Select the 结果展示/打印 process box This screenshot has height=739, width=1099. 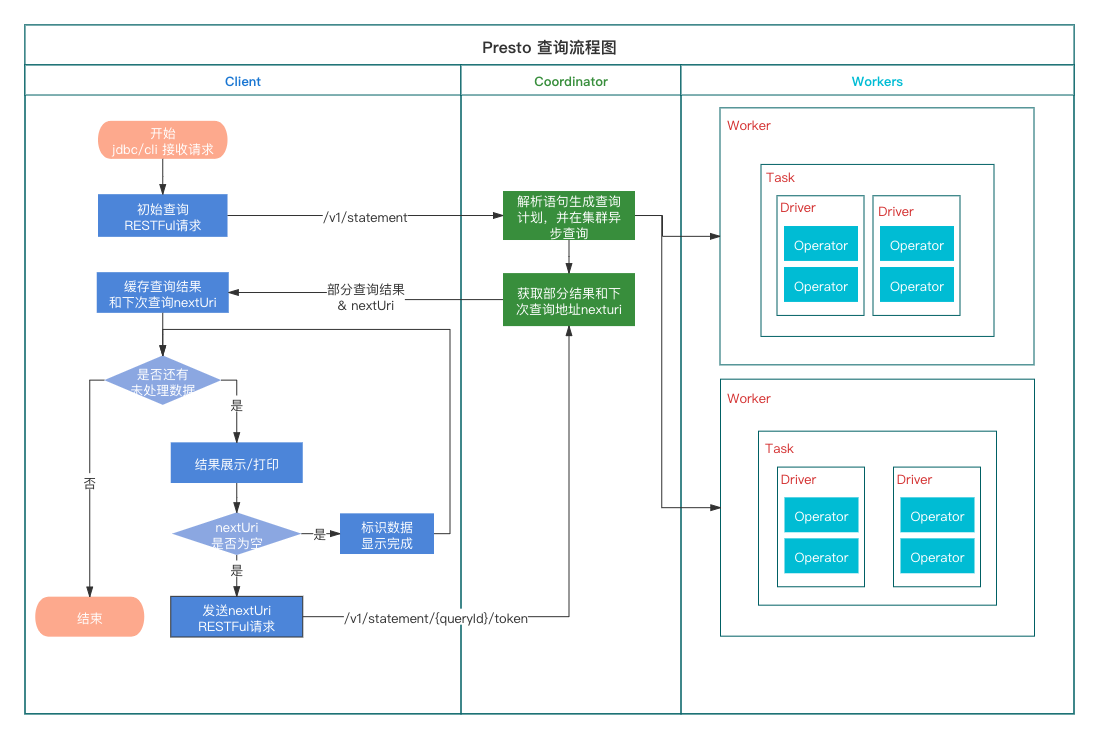[236, 464]
